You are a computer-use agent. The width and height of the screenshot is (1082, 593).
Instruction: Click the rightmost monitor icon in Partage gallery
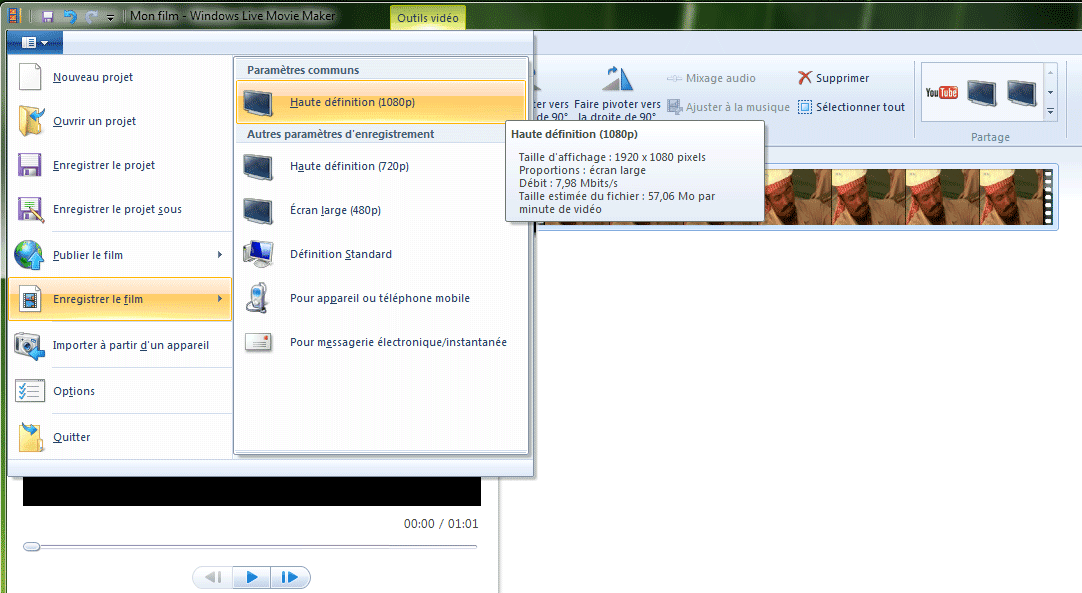pyautogui.click(x=1022, y=93)
